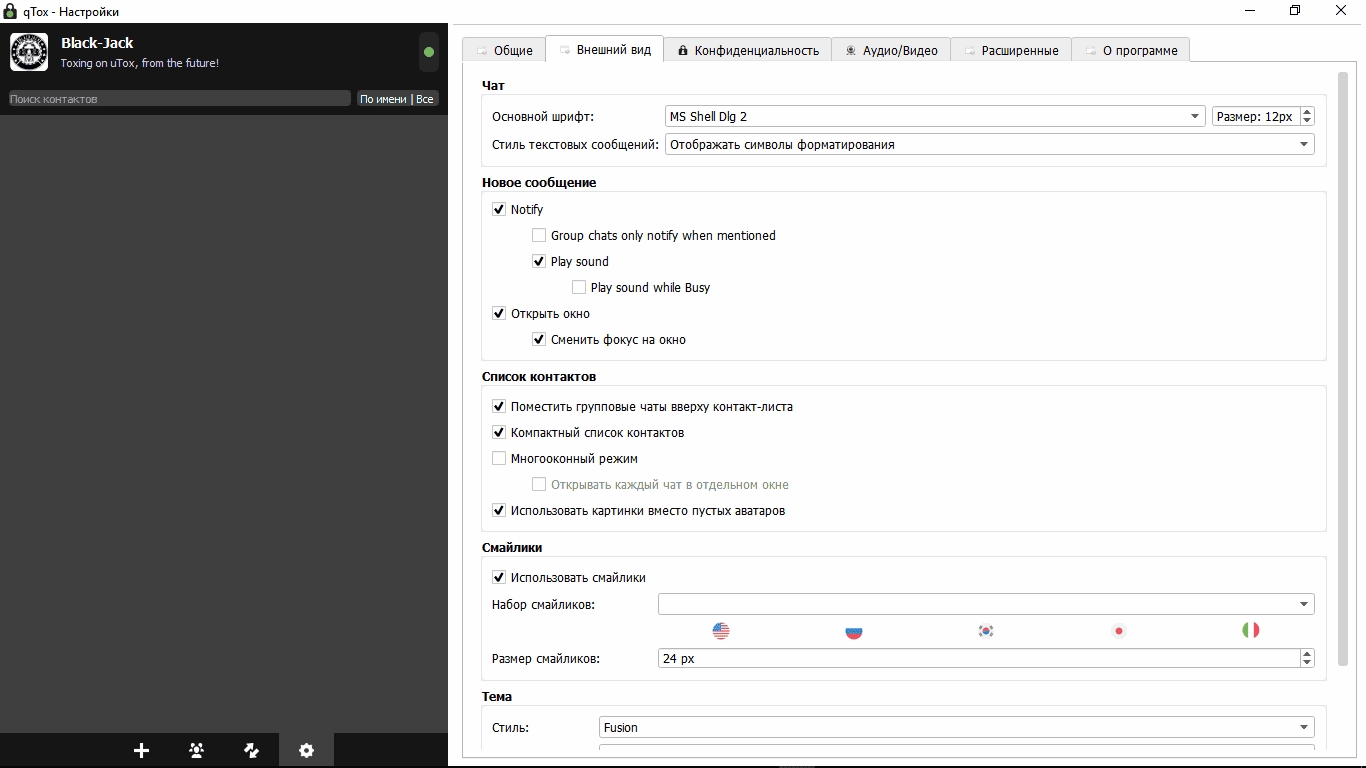The height and width of the screenshot is (768, 1366).
Task: Toggle the Открыть окно checkbox
Action: (499, 314)
